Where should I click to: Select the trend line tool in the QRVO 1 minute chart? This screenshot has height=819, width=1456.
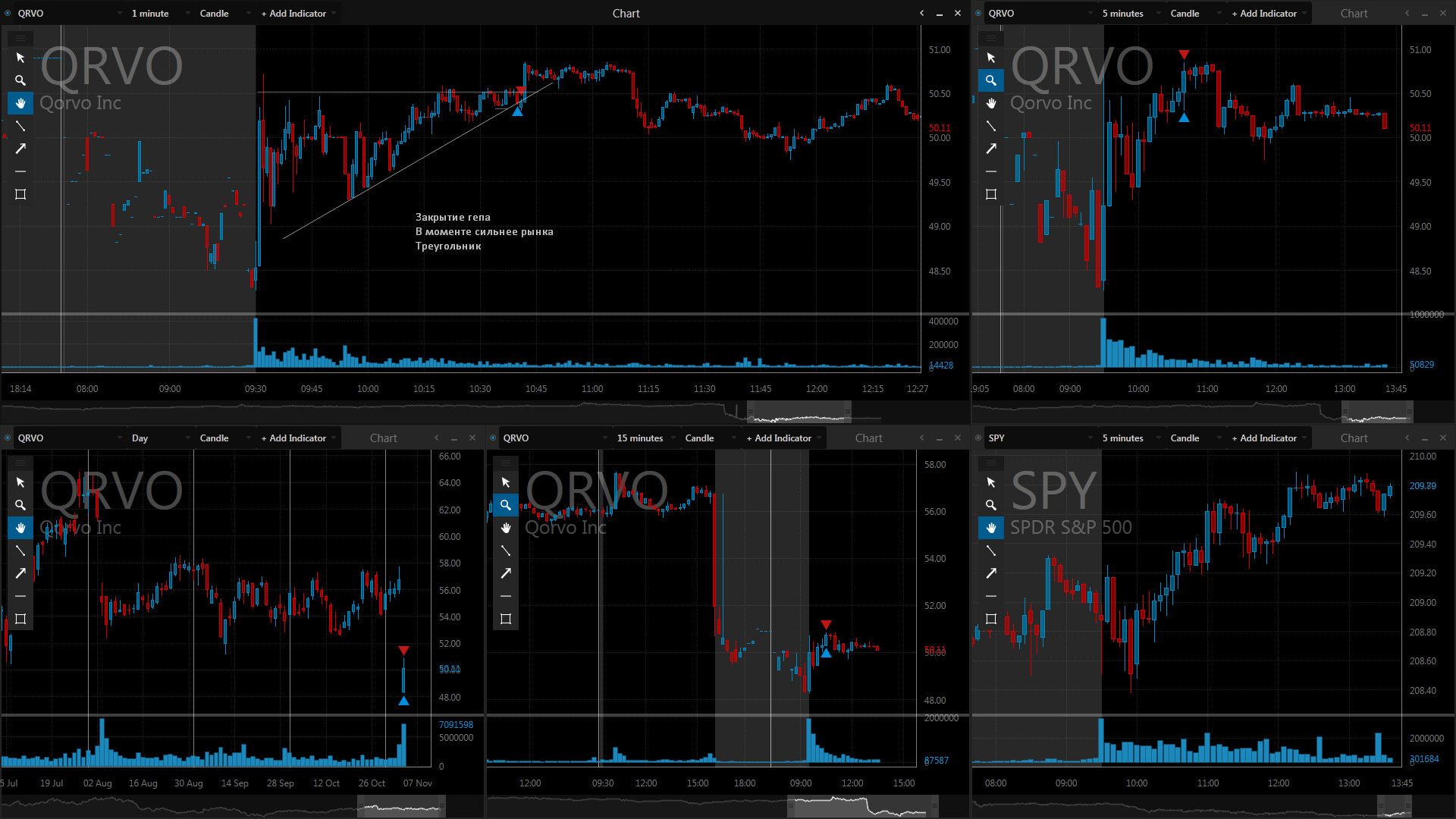pos(20,126)
